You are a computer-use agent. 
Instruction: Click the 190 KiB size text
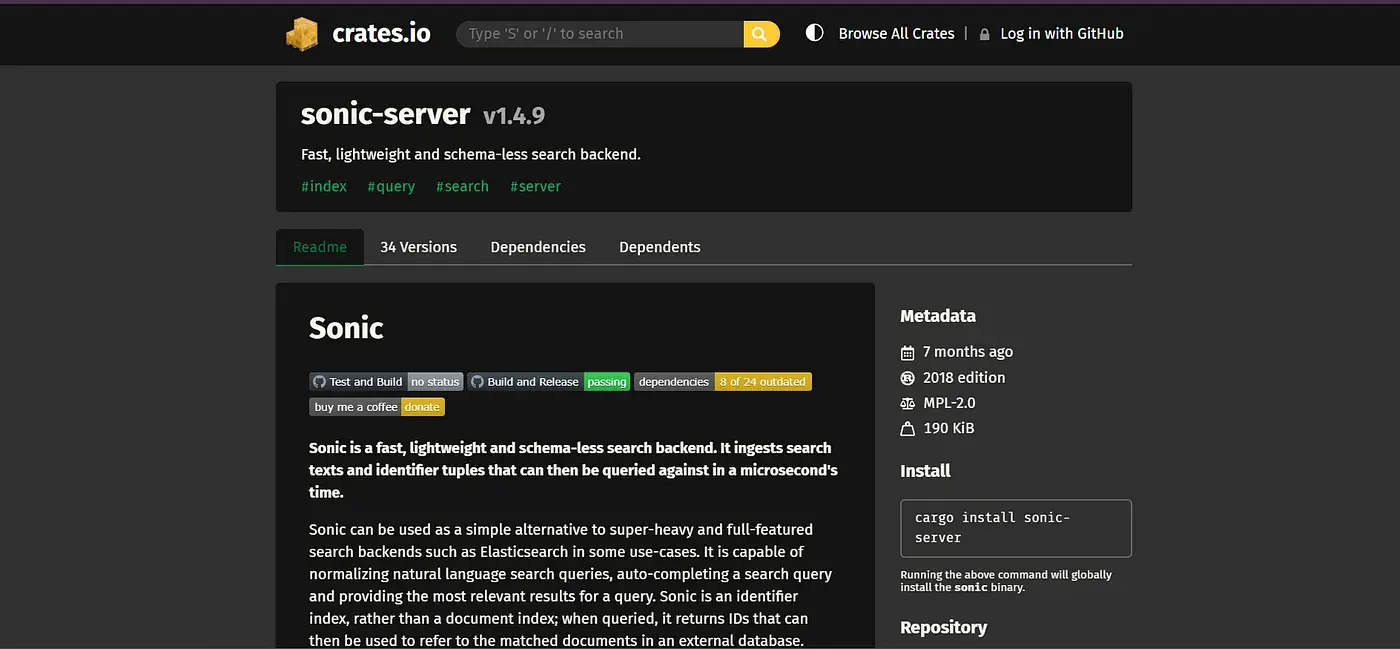[948, 429]
